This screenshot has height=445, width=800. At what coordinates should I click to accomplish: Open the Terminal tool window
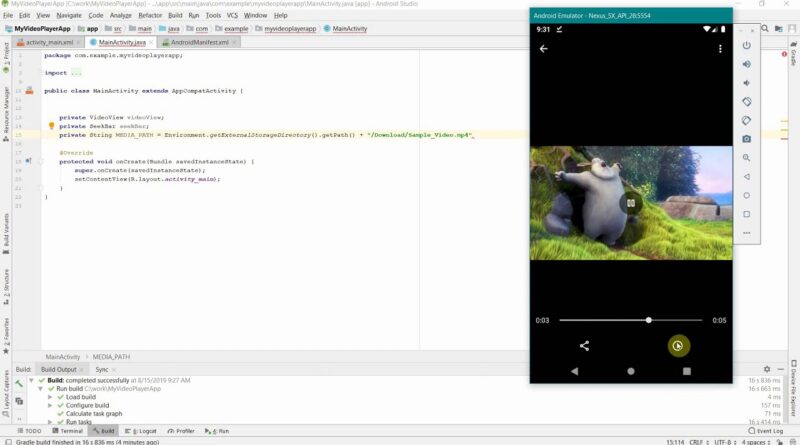tap(67, 431)
